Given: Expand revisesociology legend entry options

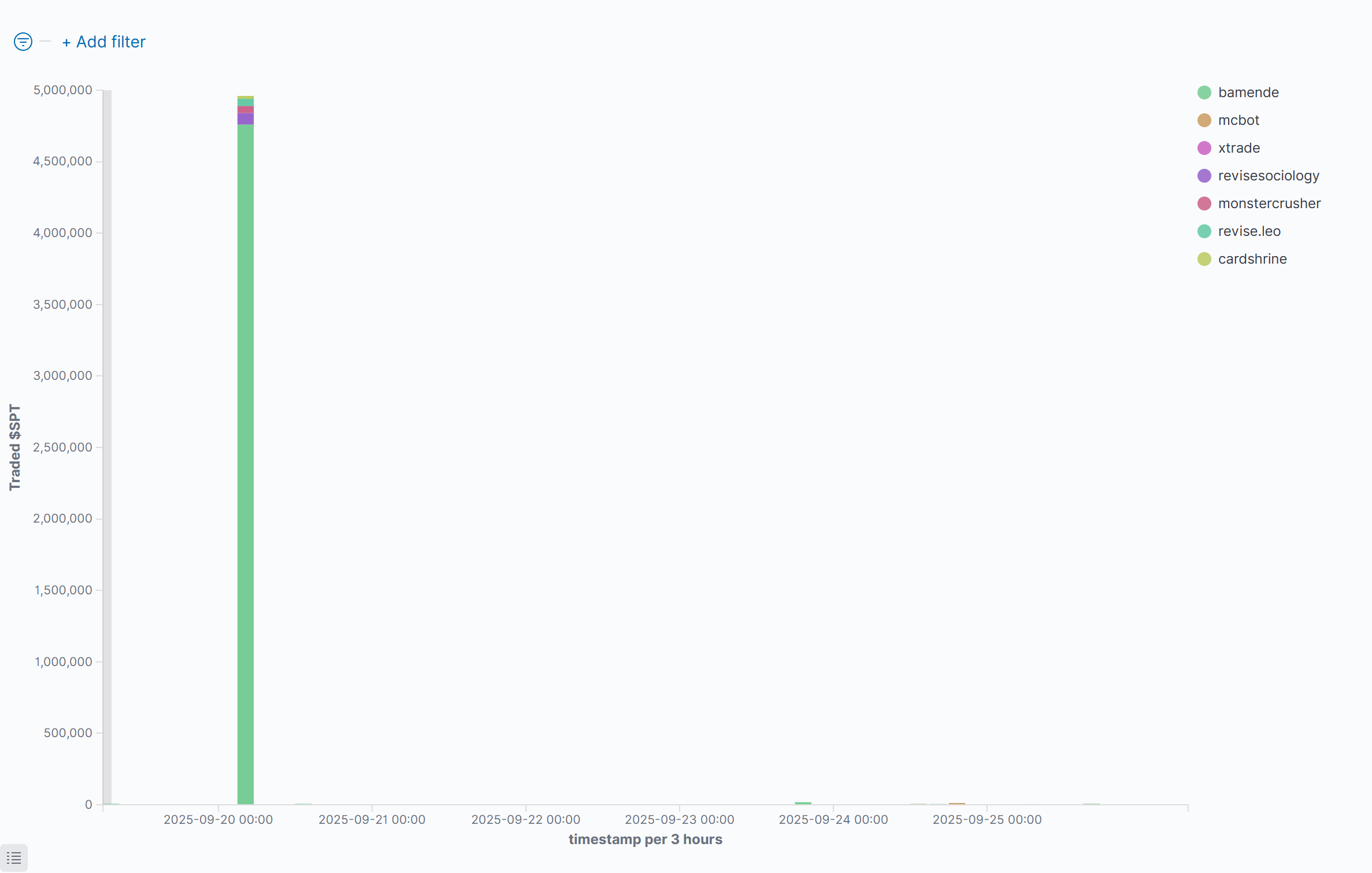Looking at the screenshot, I should 1269,176.
